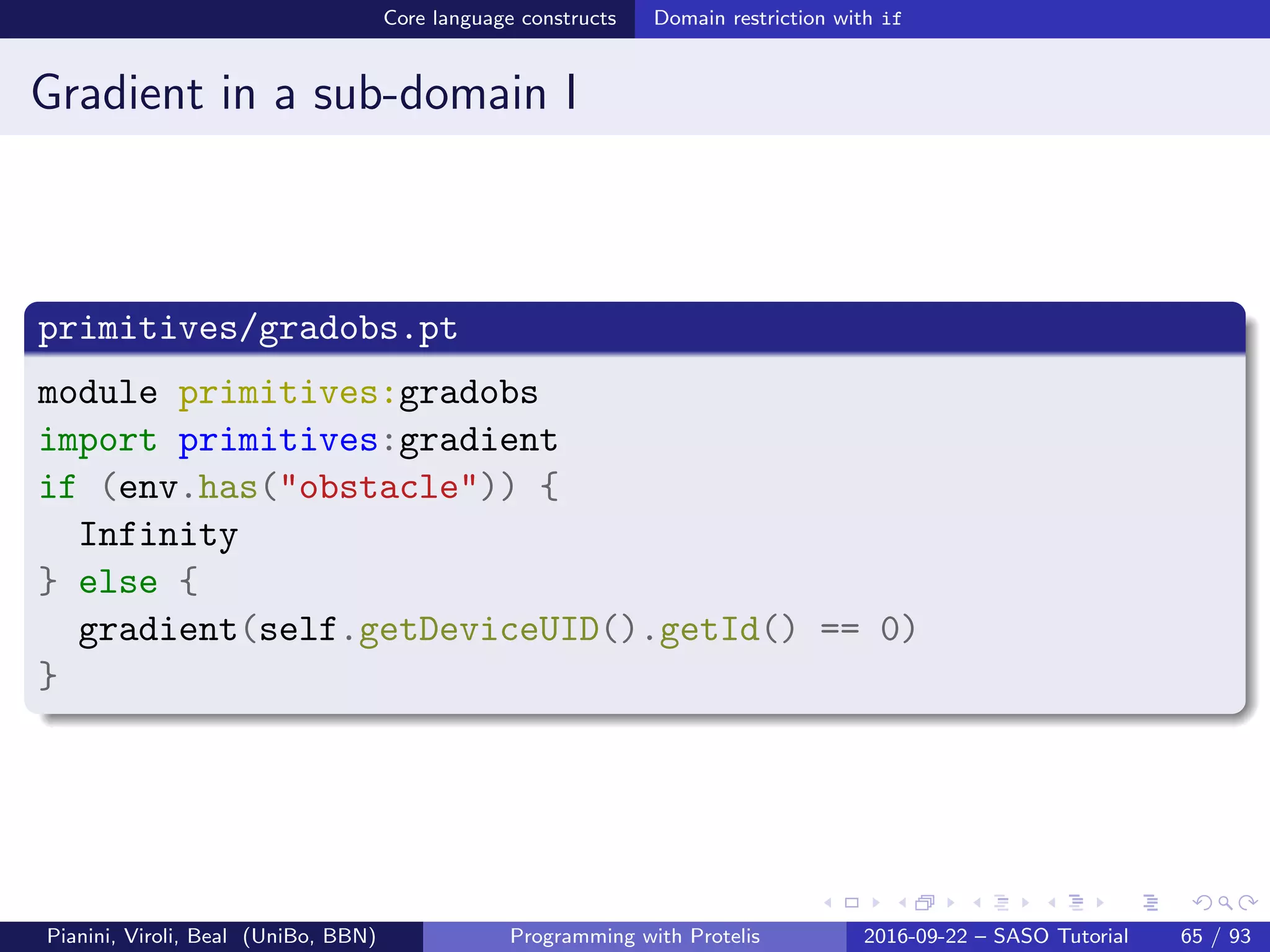Go to previous slide arrow
The height and width of the screenshot is (952, 1270).
coord(827,902)
